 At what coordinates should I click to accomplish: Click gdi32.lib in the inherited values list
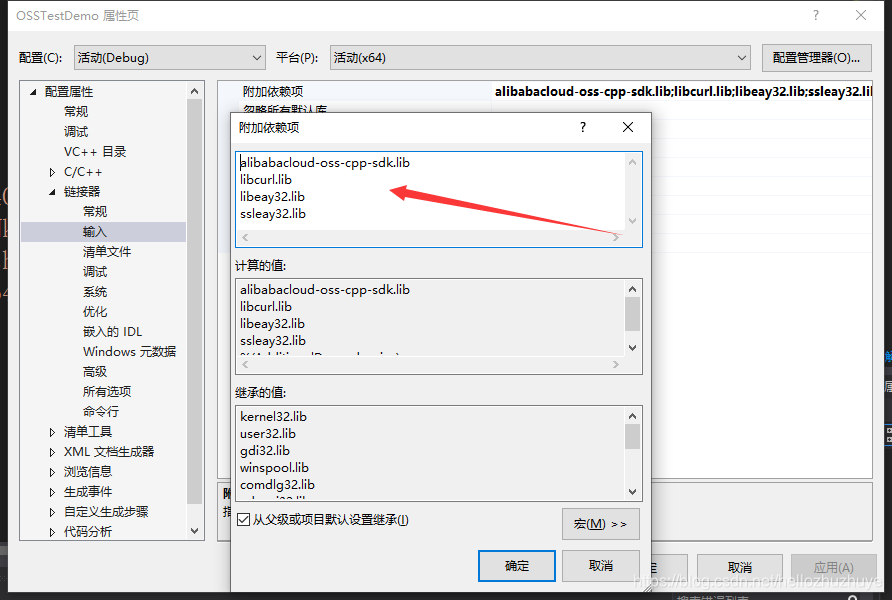(x=265, y=451)
